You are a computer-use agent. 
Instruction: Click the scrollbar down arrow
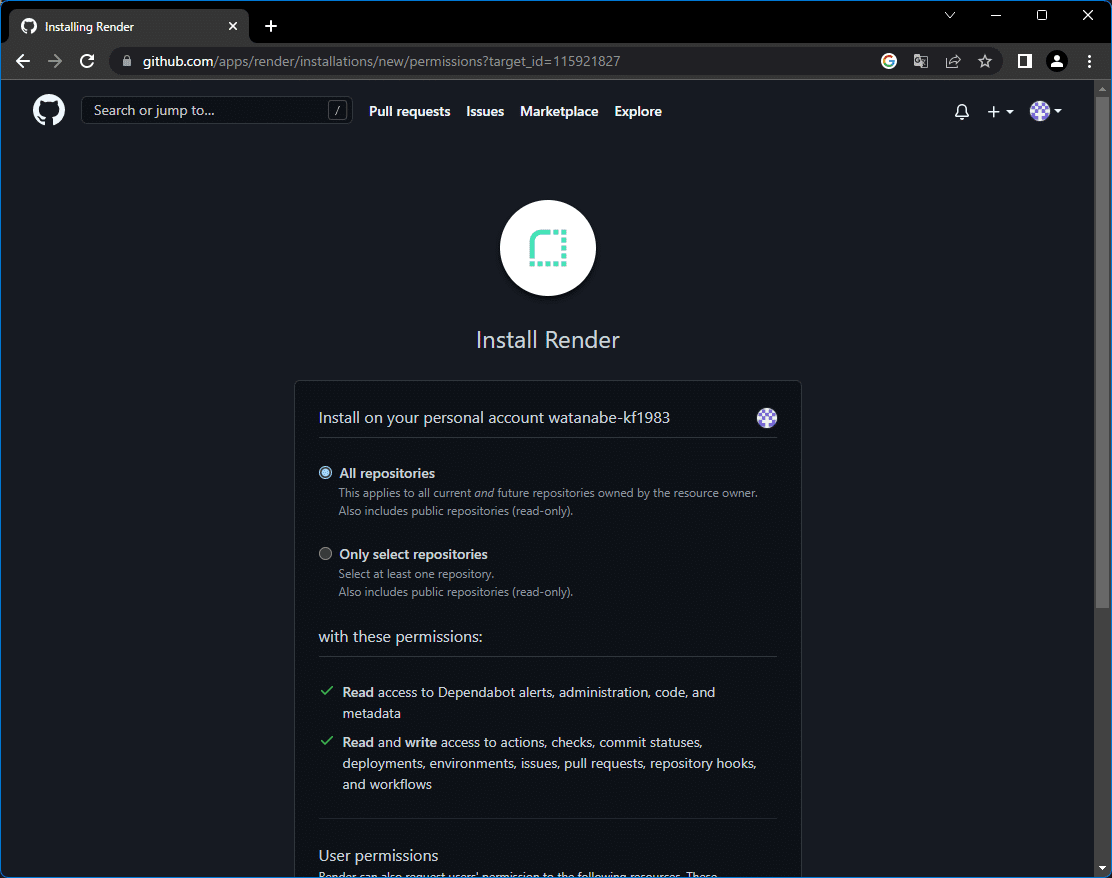click(x=1102, y=868)
